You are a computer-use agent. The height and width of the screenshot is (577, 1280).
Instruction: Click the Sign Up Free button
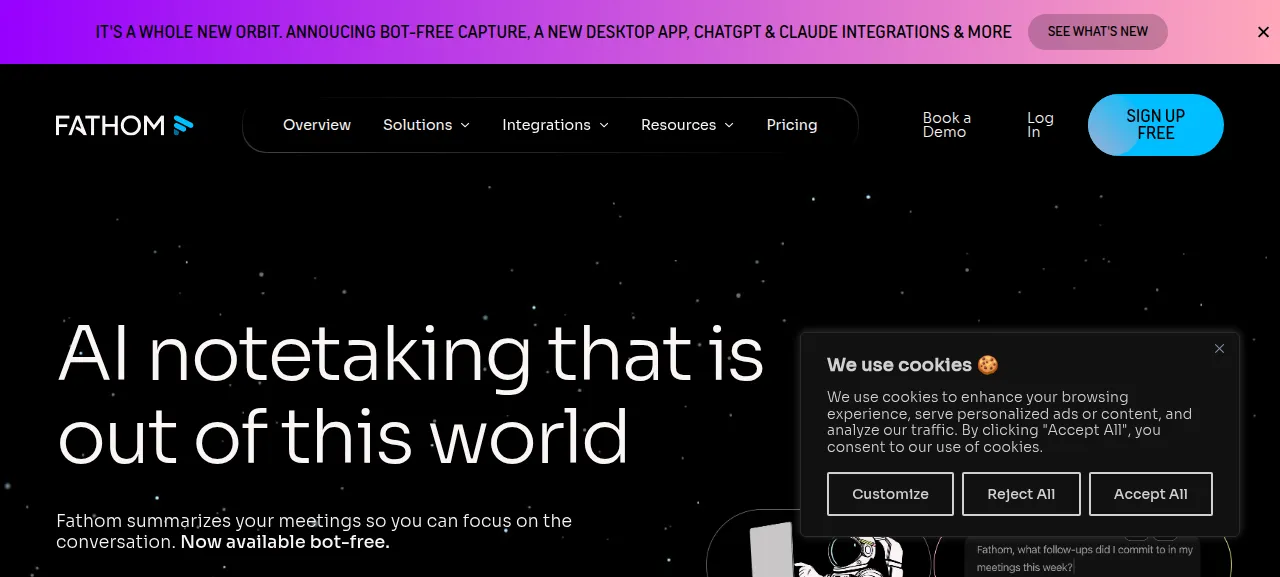click(1156, 125)
